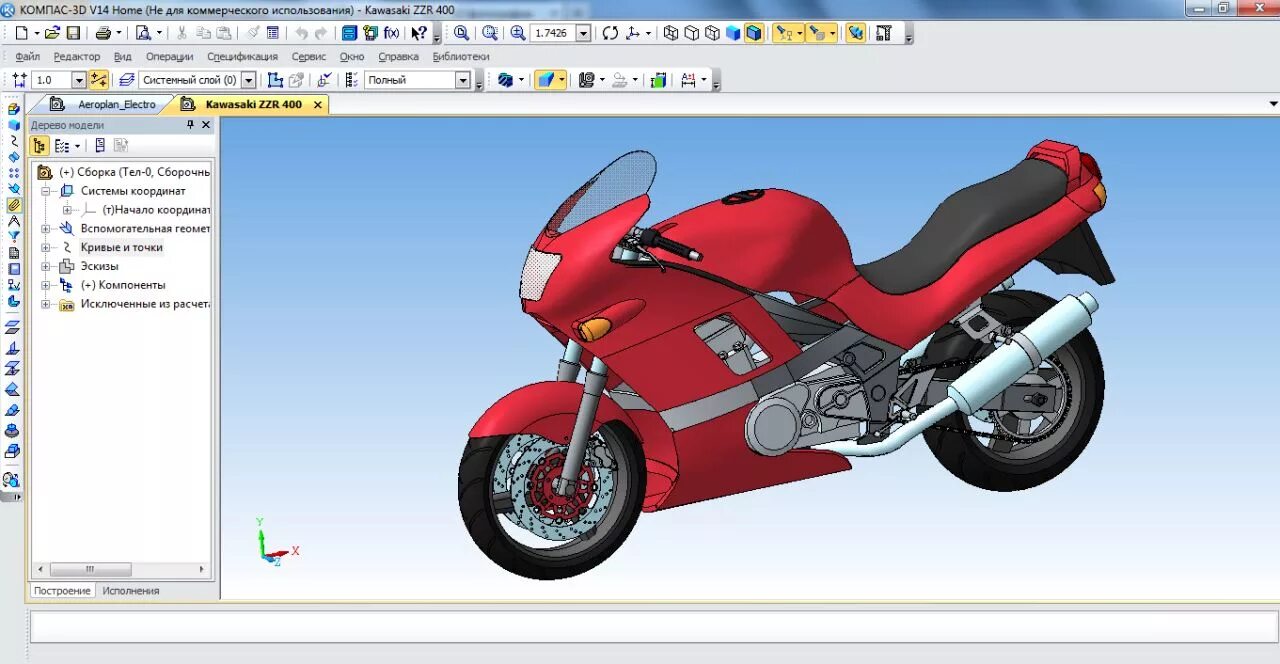The height and width of the screenshot is (664, 1280).
Task: Toggle the snap points button beside step field
Action: click(x=99, y=80)
